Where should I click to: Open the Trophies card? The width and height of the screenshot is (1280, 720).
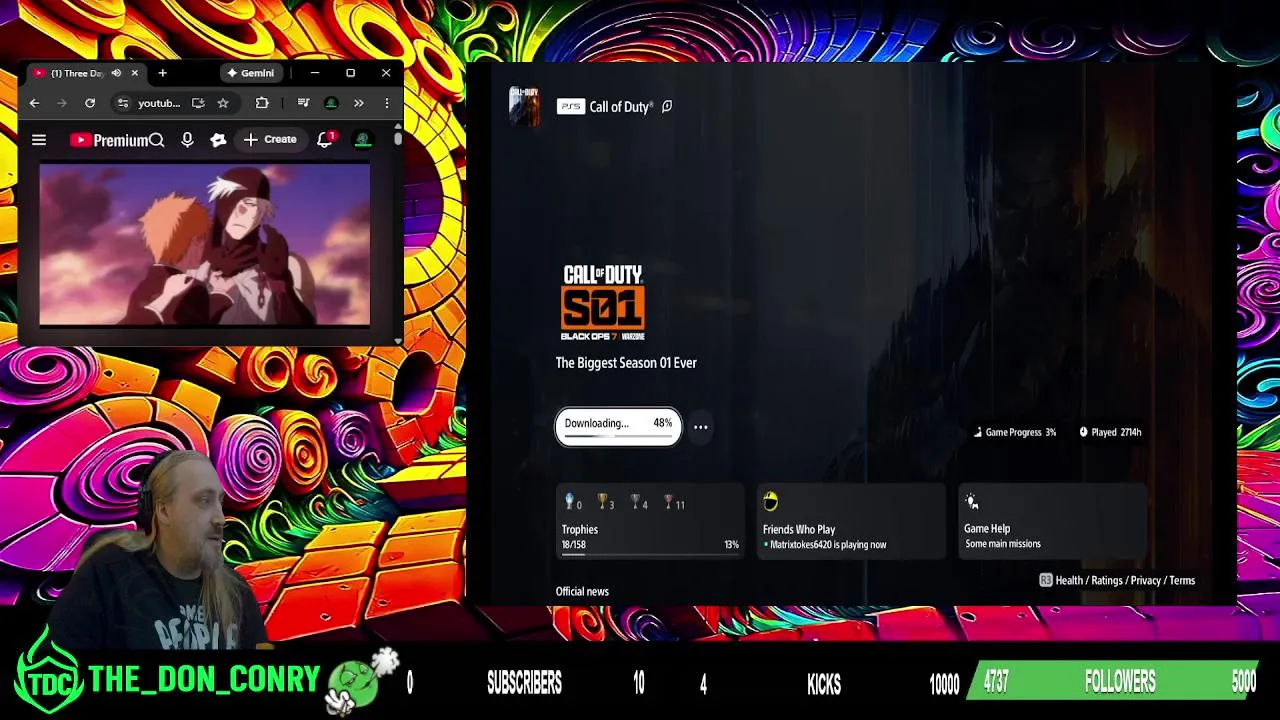tap(650, 522)
